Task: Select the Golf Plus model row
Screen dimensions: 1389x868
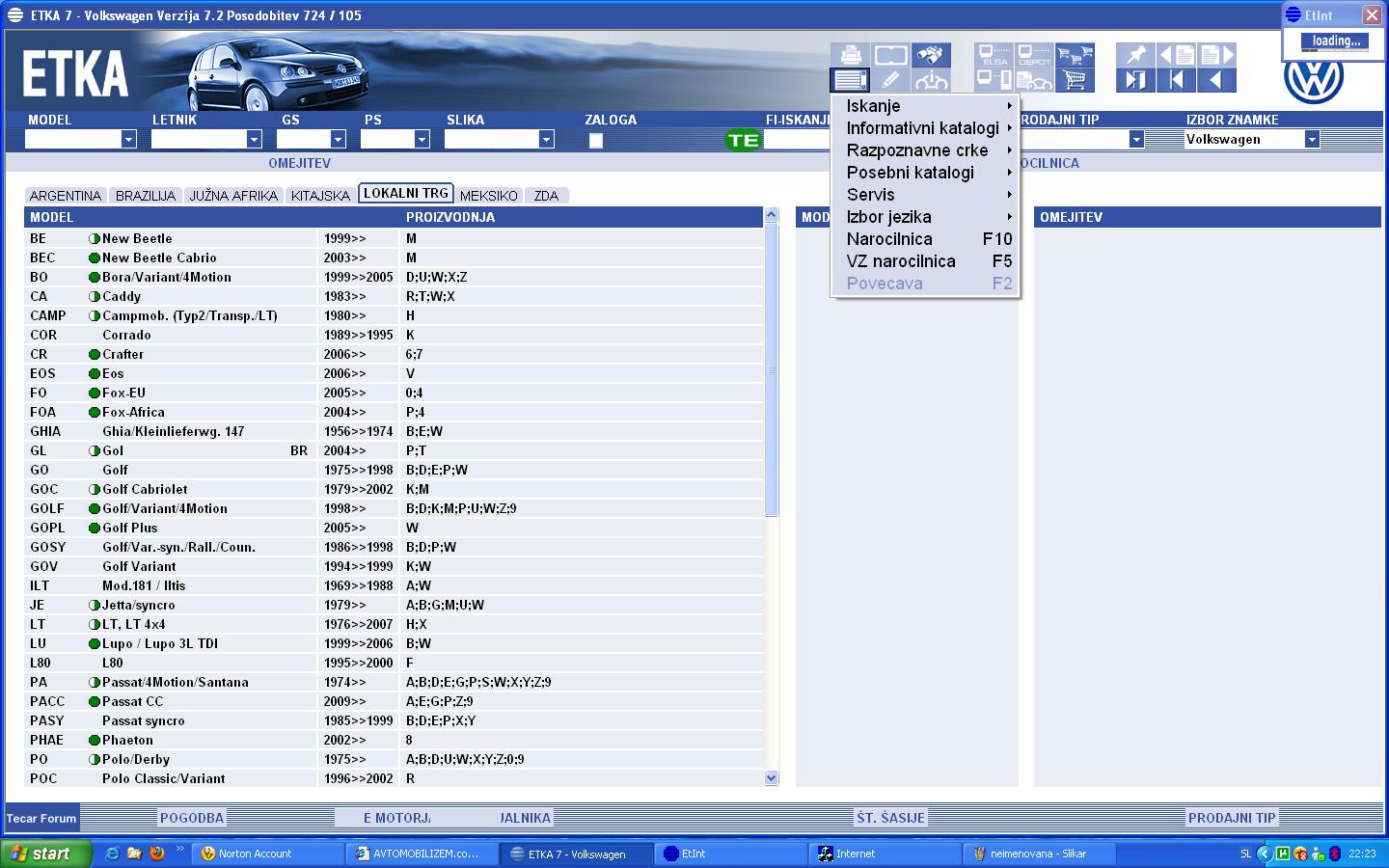Action: (x=395, y=528)
